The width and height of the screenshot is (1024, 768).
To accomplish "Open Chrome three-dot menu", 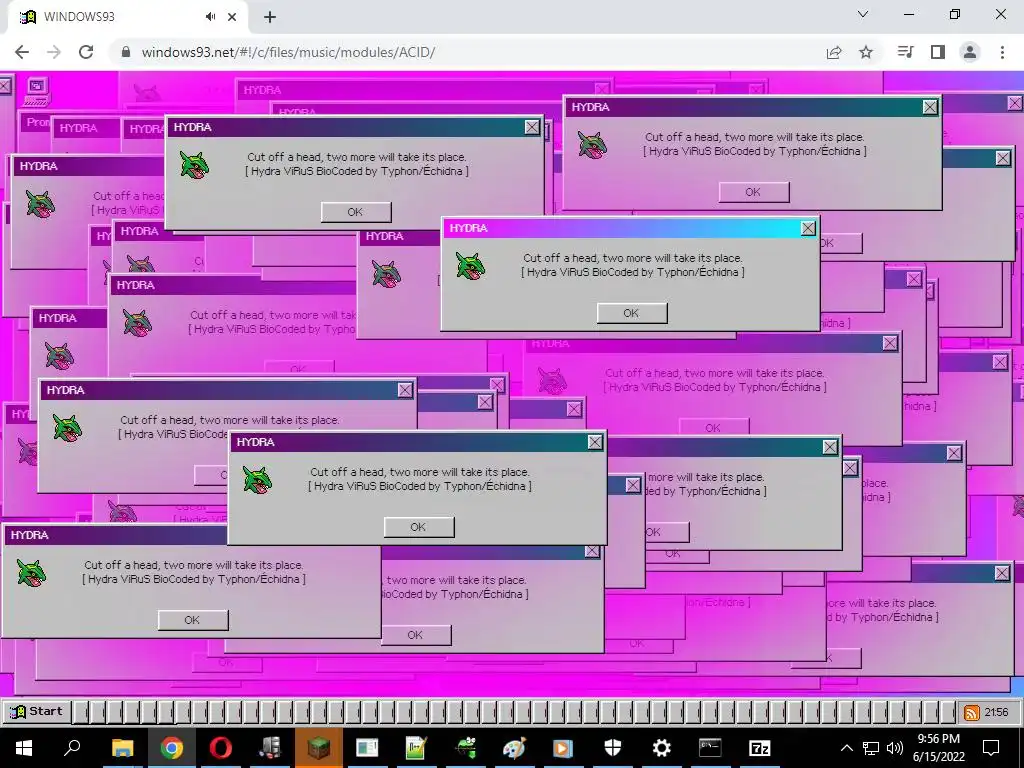I will coord(1002,52).
